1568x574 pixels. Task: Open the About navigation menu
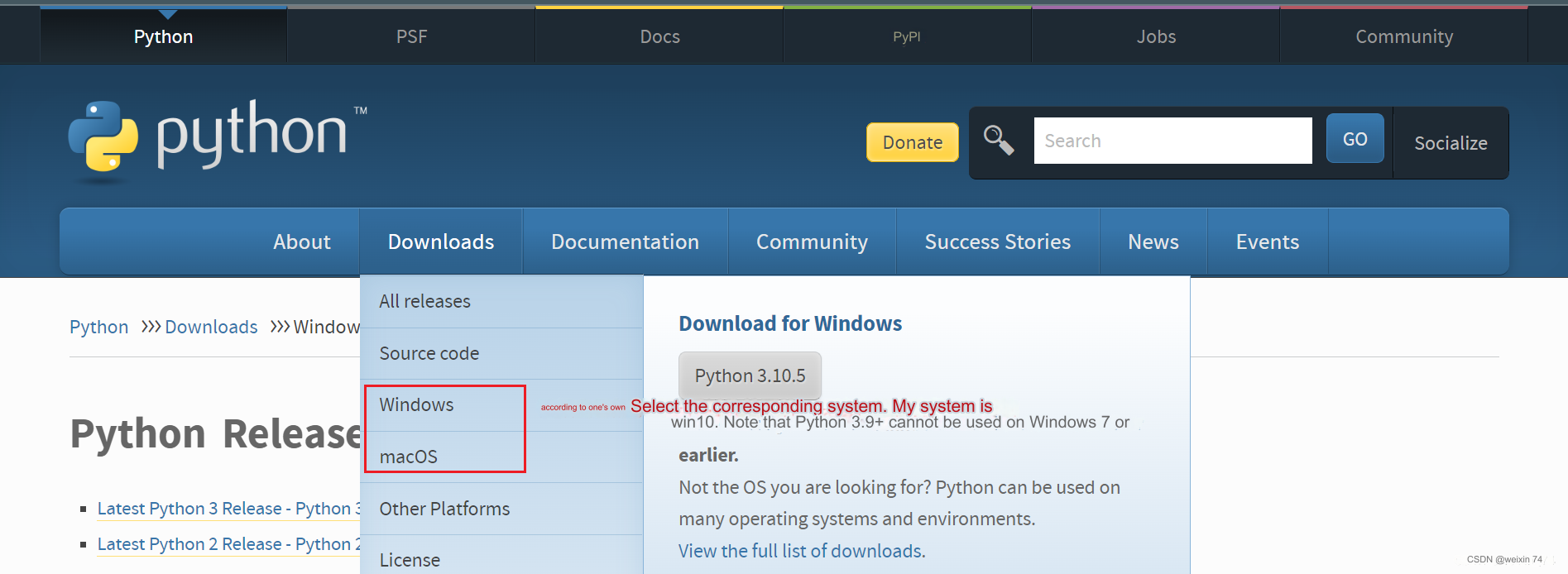302,242
